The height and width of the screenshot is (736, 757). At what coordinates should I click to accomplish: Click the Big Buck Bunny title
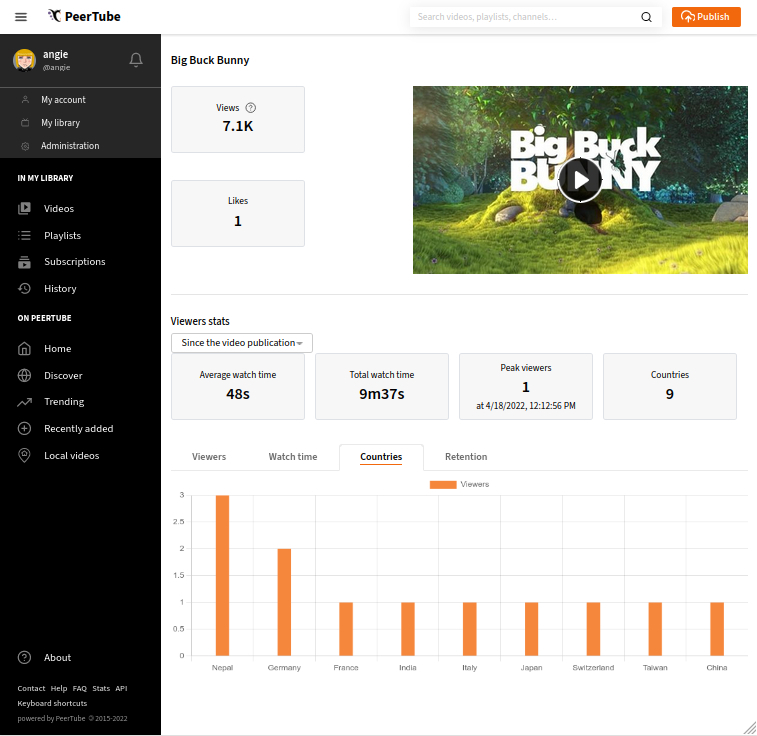pos(210,60)
